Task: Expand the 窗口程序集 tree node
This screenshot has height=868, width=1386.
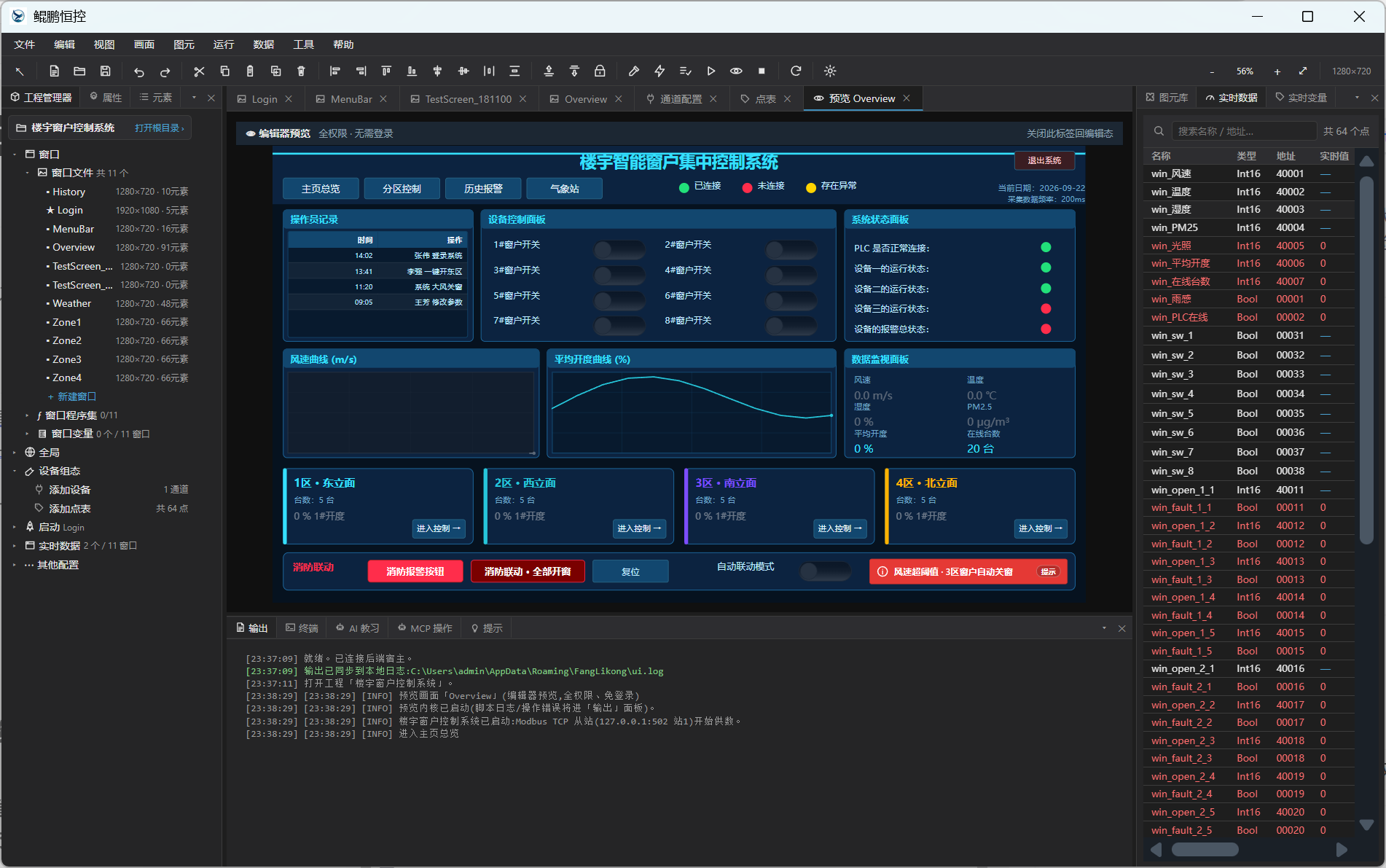Action: click(28, 415)
